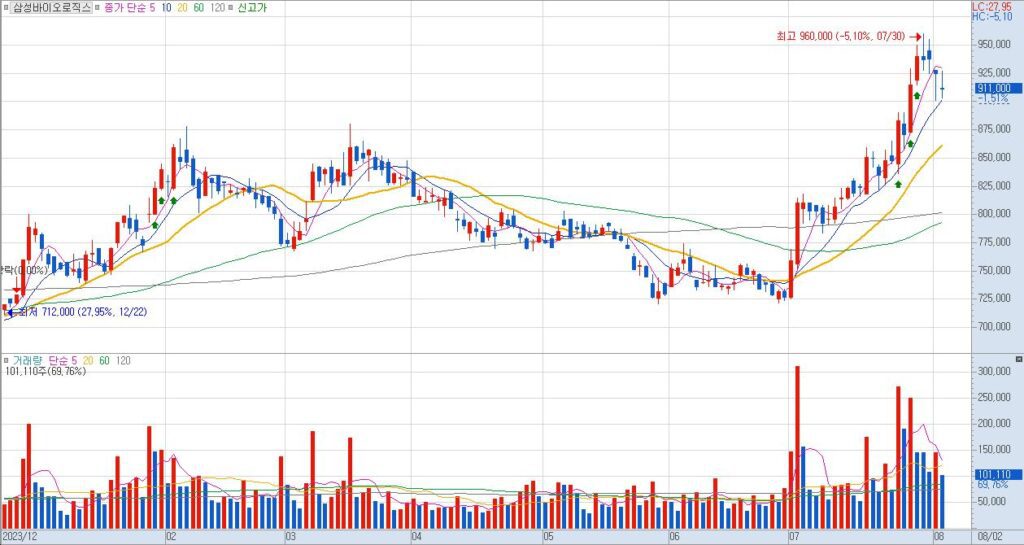Viewport: 1024px width, 545px height.
Task: Click the -1.51% change label
Action: [x=993, y=99]
